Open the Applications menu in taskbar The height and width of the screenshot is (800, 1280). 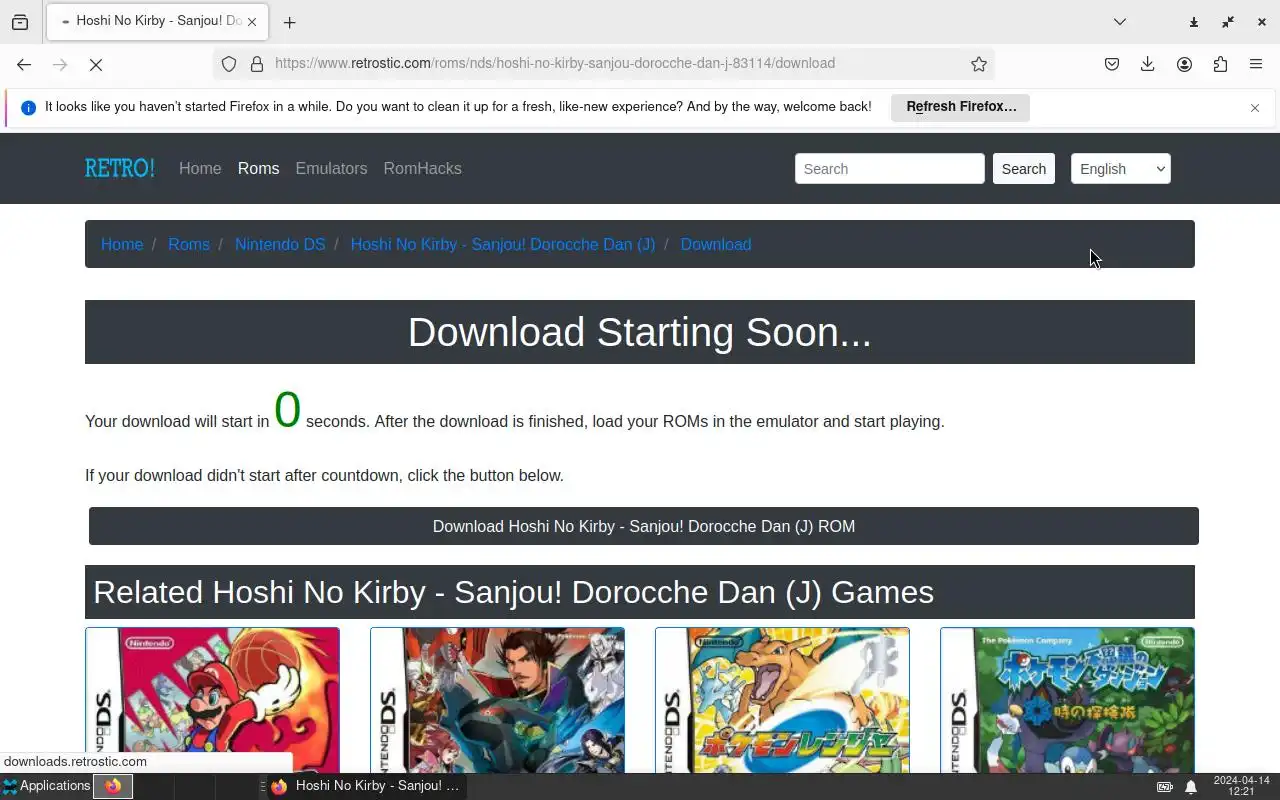[x=46, y=786]
